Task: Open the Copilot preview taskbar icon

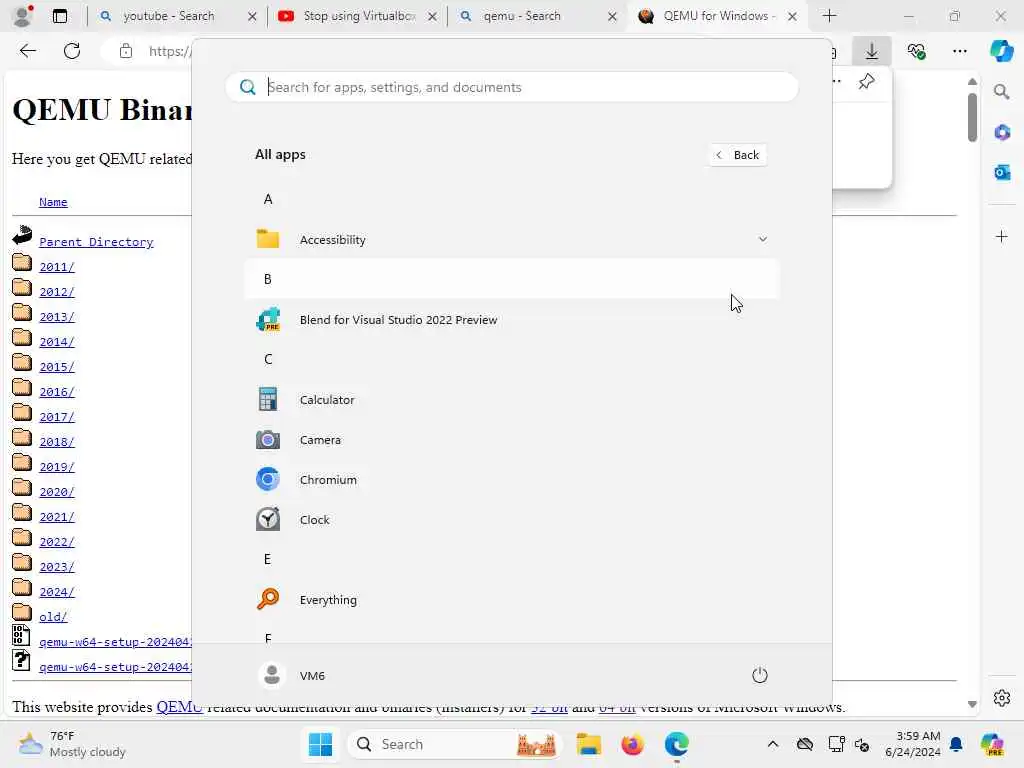Action: (x=992, y=744)
